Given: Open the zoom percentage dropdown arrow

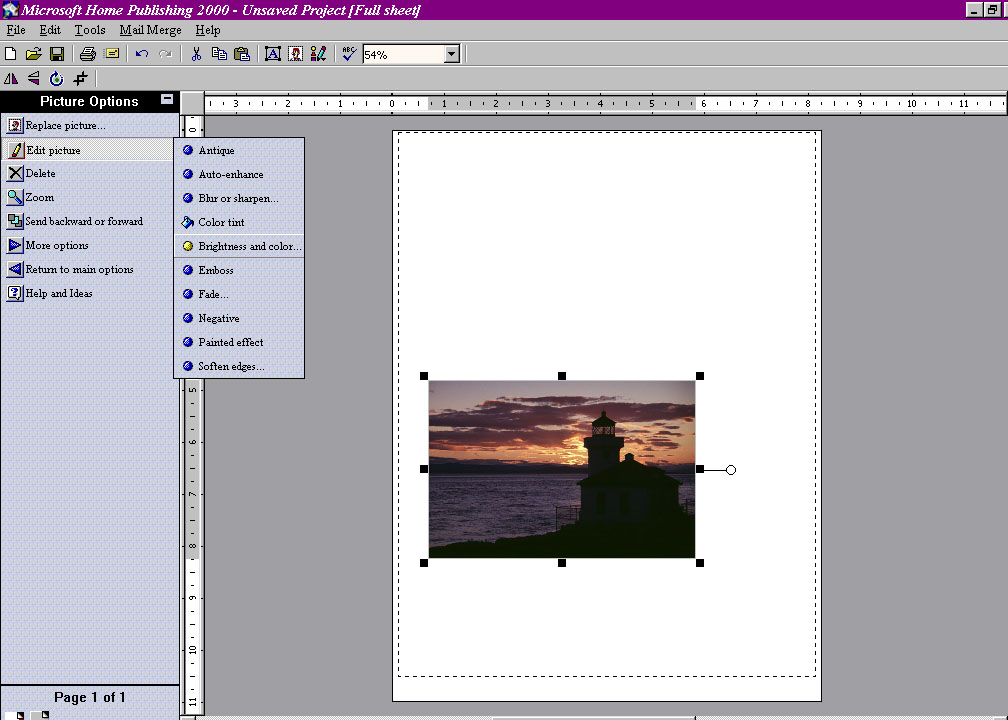Looking at the screenshot, I should (451, 55).
